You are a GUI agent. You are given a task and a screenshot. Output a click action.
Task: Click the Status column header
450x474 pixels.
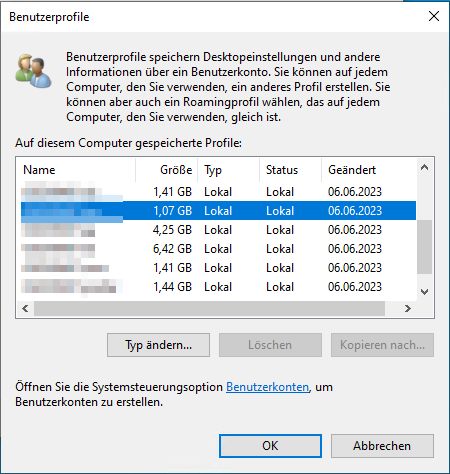290,170
